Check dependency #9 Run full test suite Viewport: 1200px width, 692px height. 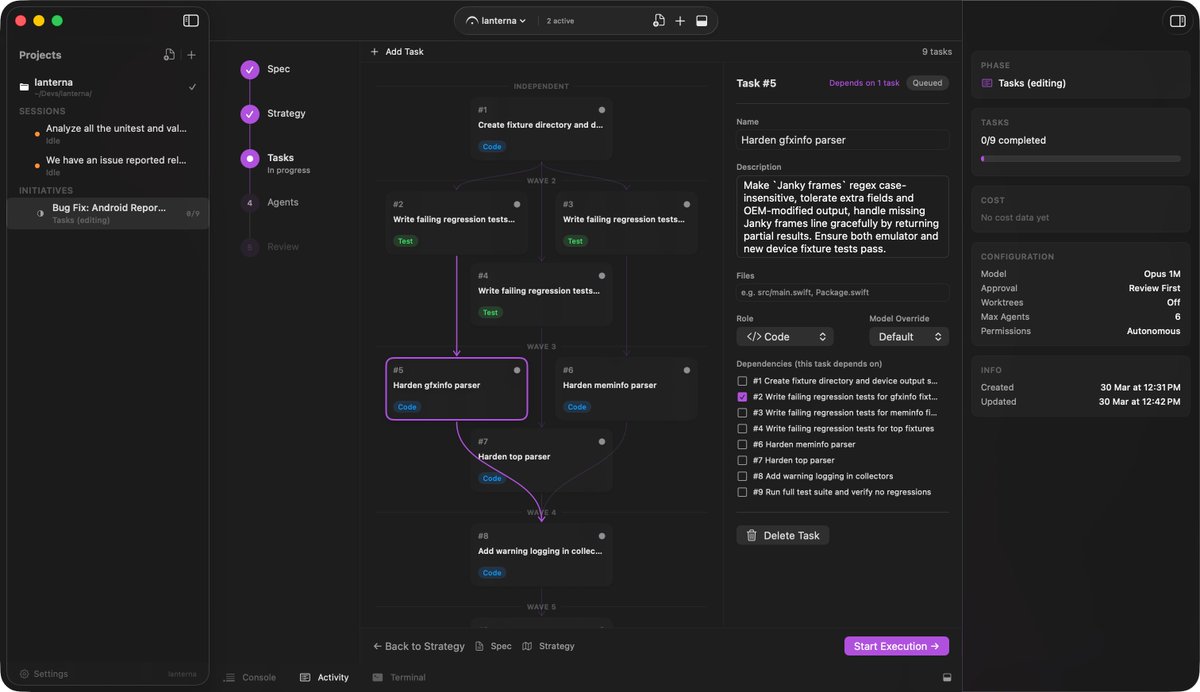[x=742, y=492]
